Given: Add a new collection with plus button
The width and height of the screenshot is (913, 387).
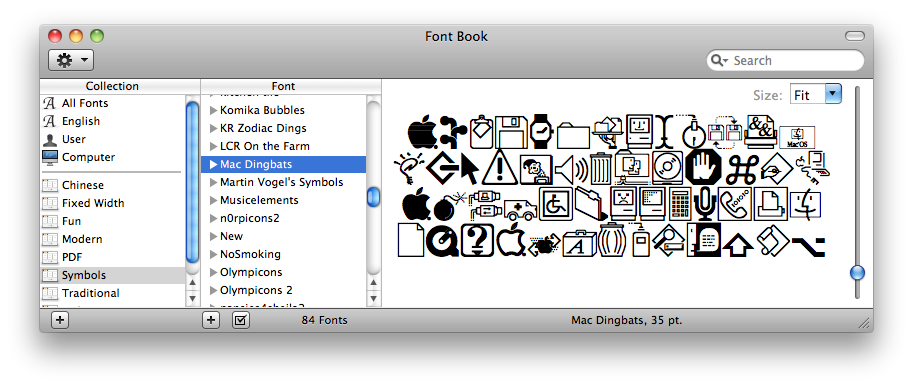Looking at the screenshot, I should click(59, 320).
